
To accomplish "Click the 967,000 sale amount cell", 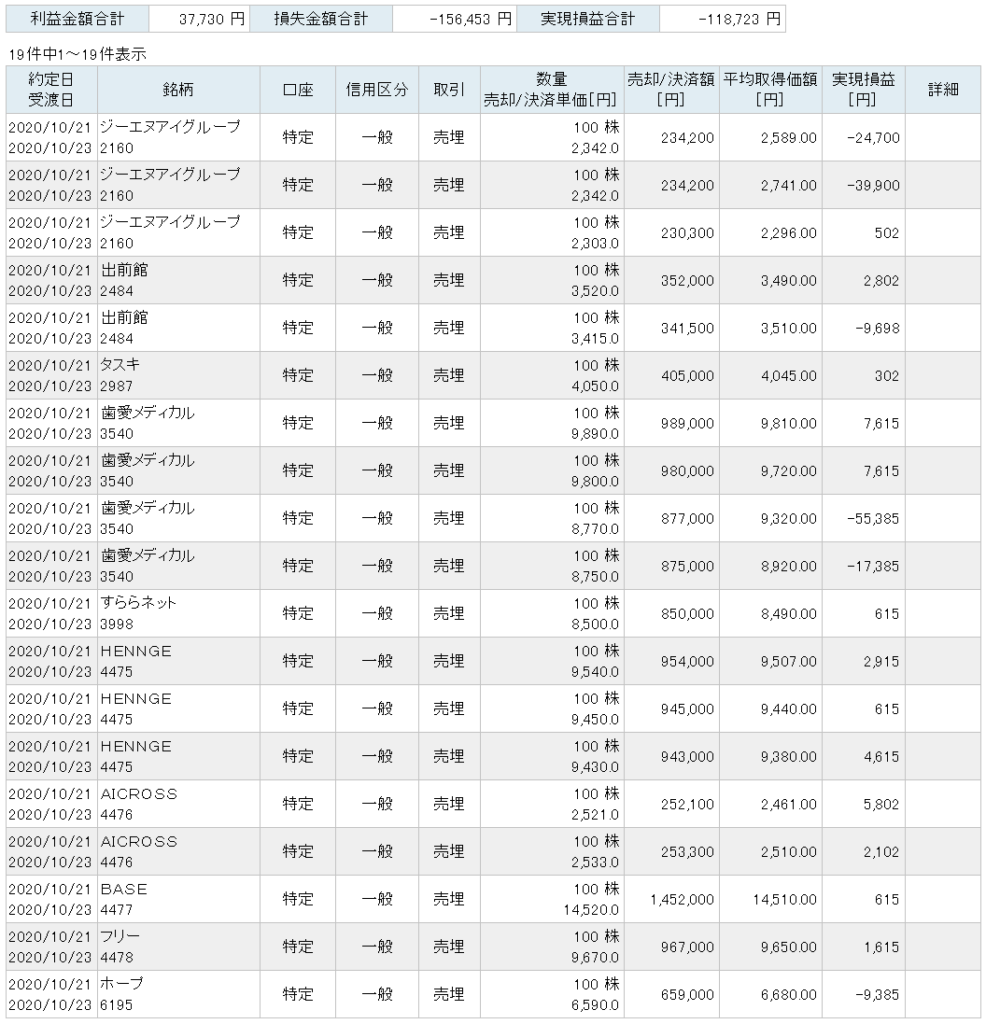I will [x=671, y=948].
